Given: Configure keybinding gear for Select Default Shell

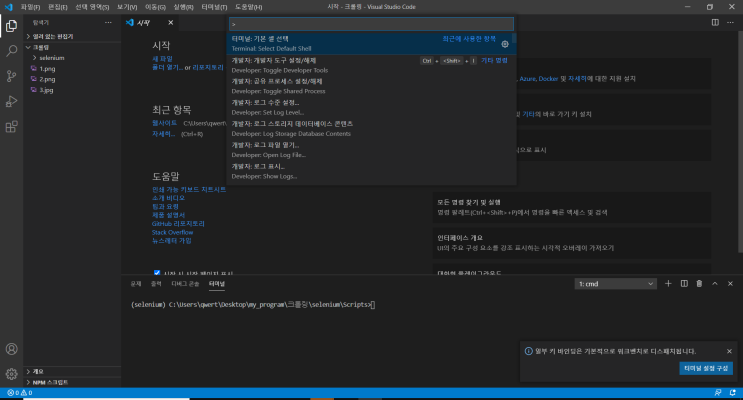Looking at the screenshot, I should pos(505,44).
